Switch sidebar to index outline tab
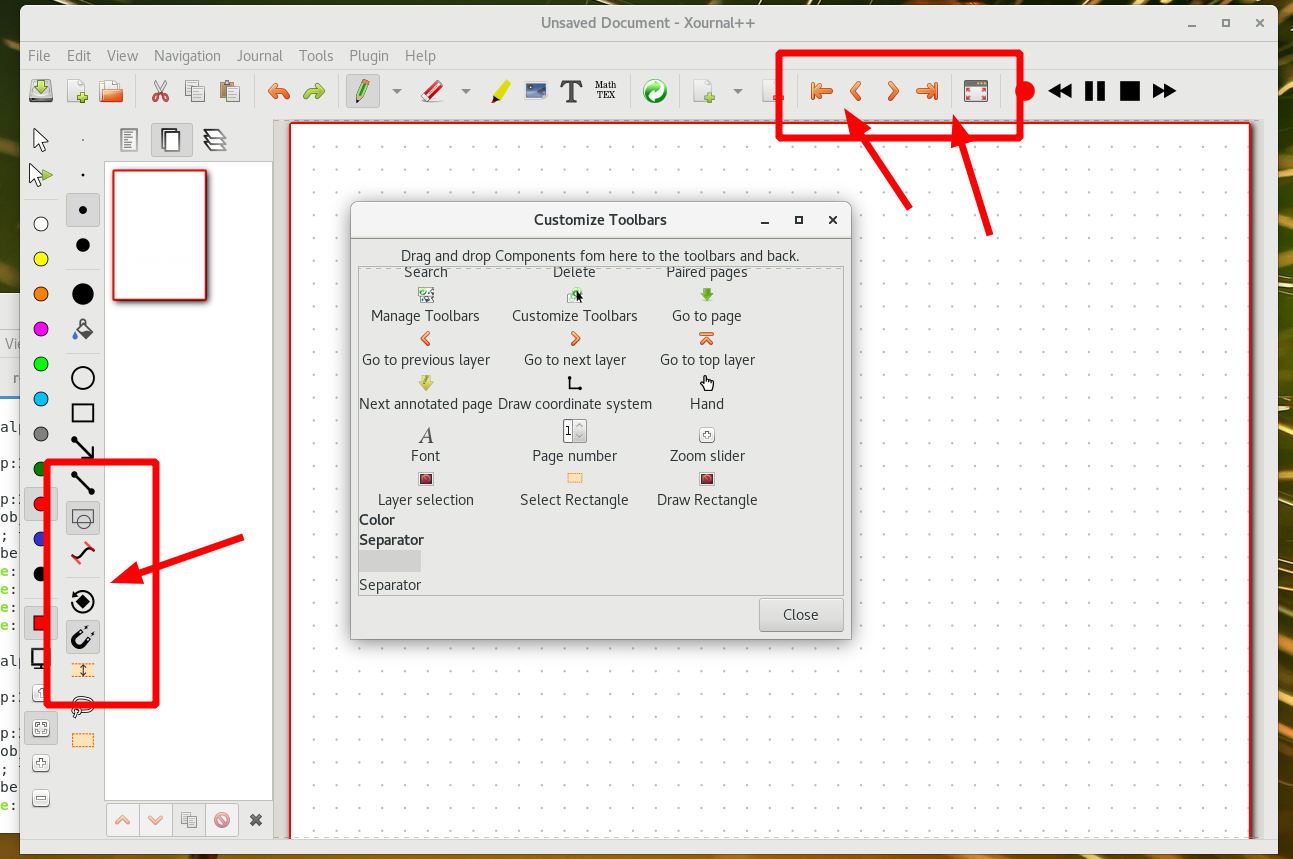Screen dimensions: 1293x859 point(128,139)
